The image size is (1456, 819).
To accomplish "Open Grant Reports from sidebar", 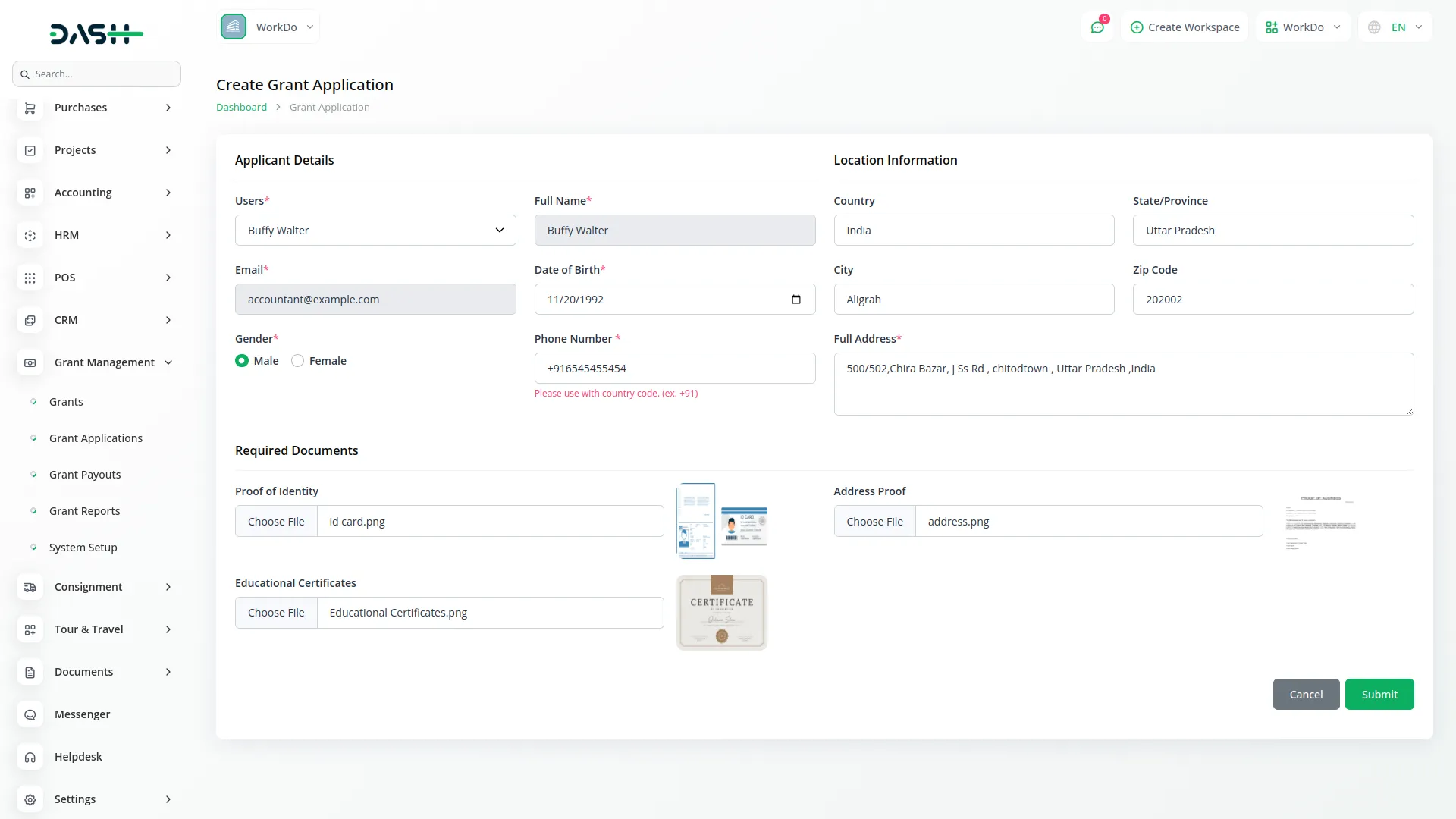I will pyautogui.click(x=84, y=510).
